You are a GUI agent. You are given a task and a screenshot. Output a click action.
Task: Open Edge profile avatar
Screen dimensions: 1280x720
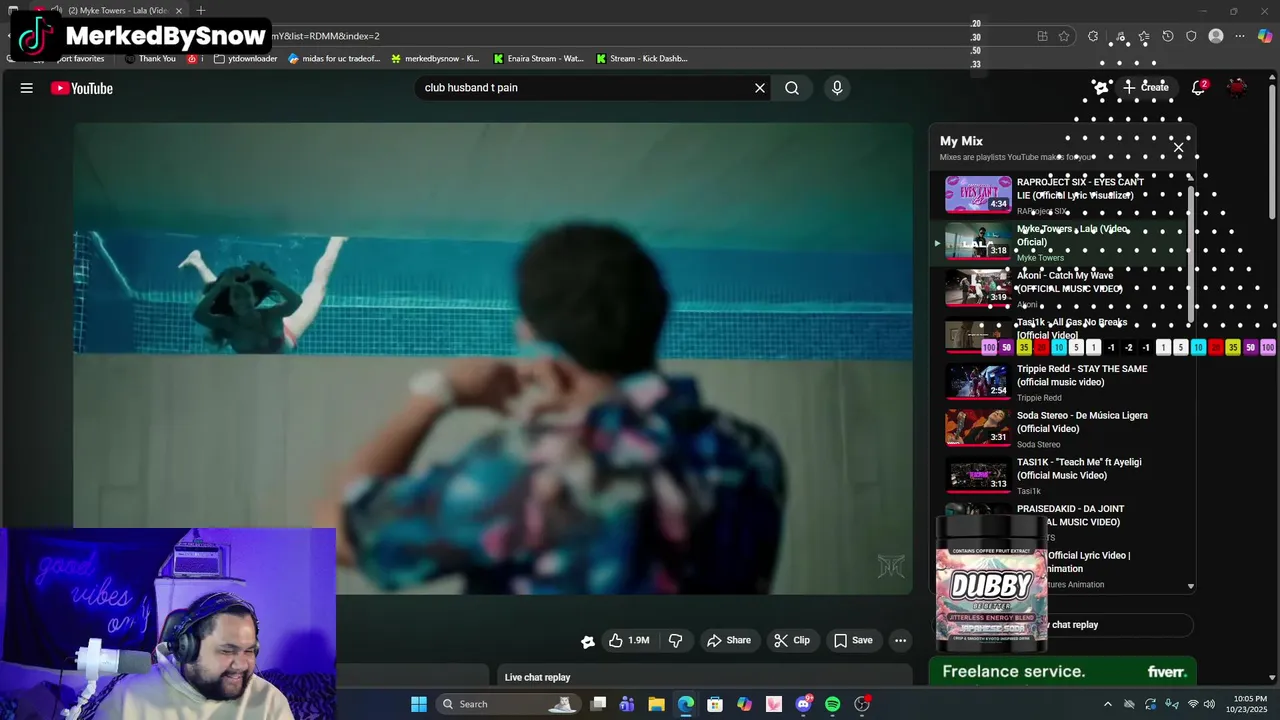[1216, 36]
